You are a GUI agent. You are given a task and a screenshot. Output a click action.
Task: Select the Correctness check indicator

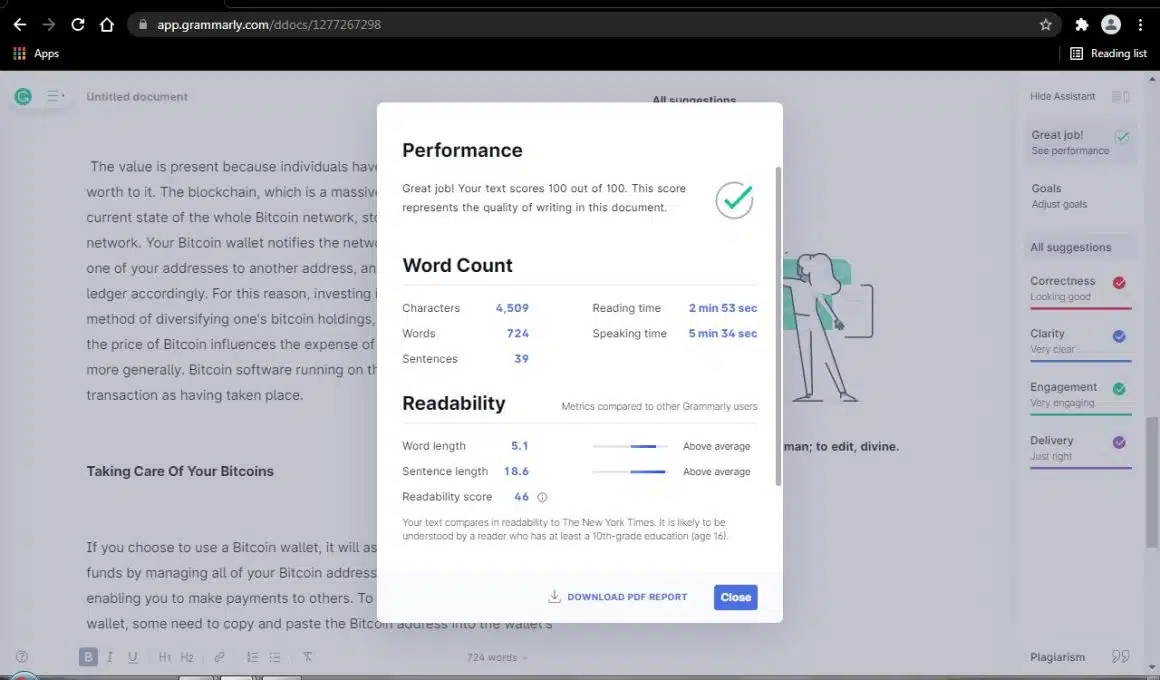(x=1119, y=283)
